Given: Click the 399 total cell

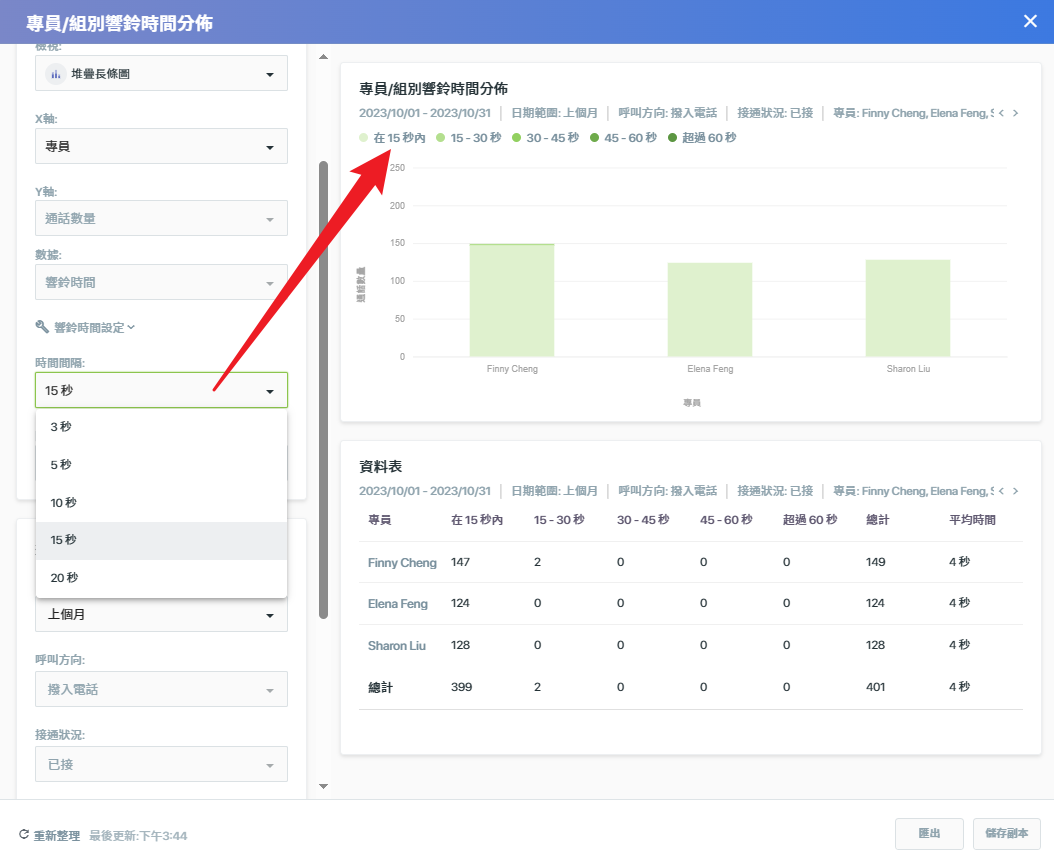Looking at the screenshot, I should (462, 687).
